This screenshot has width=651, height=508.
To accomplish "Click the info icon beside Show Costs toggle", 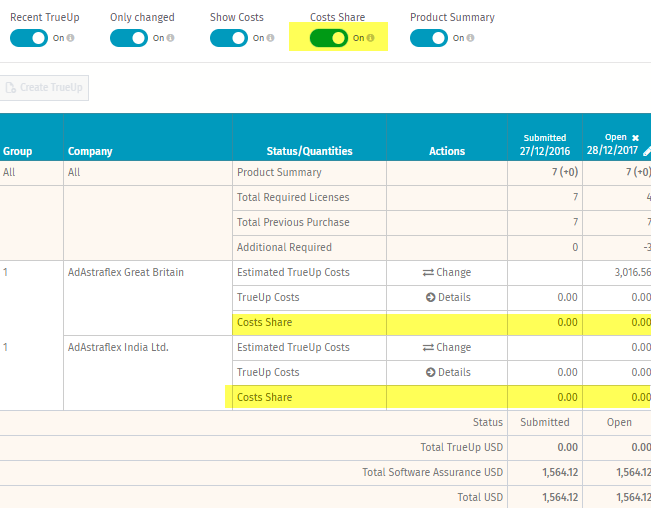I will (270, 38).
